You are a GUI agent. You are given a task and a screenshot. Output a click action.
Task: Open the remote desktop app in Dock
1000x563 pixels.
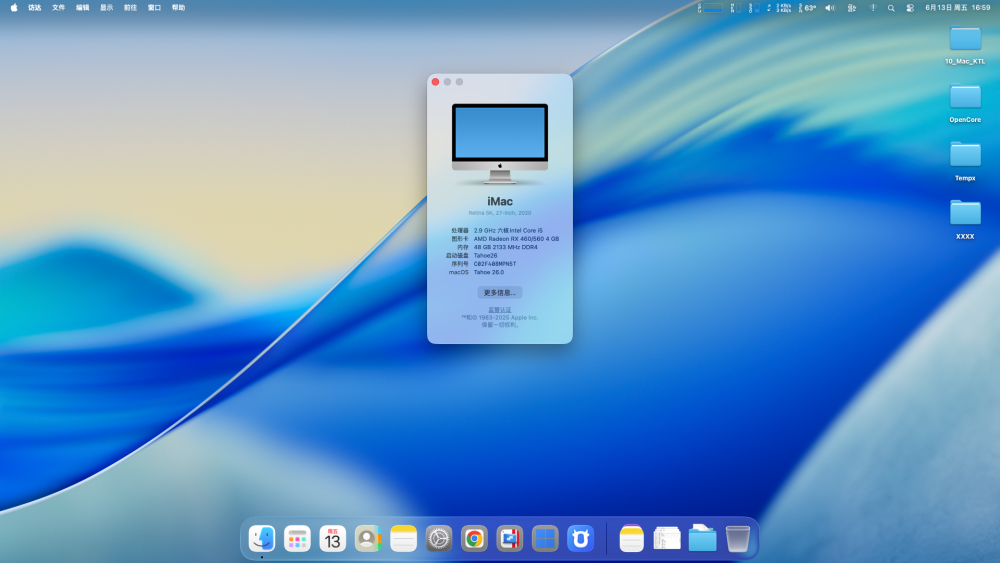click(x=510, y=539)
